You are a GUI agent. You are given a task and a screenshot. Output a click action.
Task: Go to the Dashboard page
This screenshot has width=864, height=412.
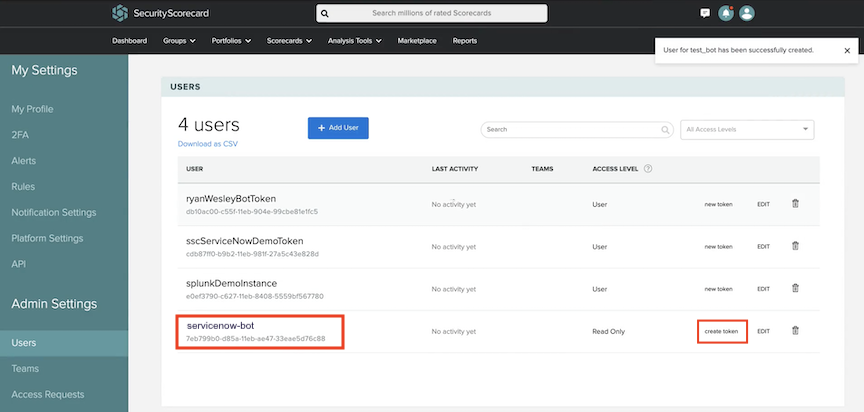(129, 41)
